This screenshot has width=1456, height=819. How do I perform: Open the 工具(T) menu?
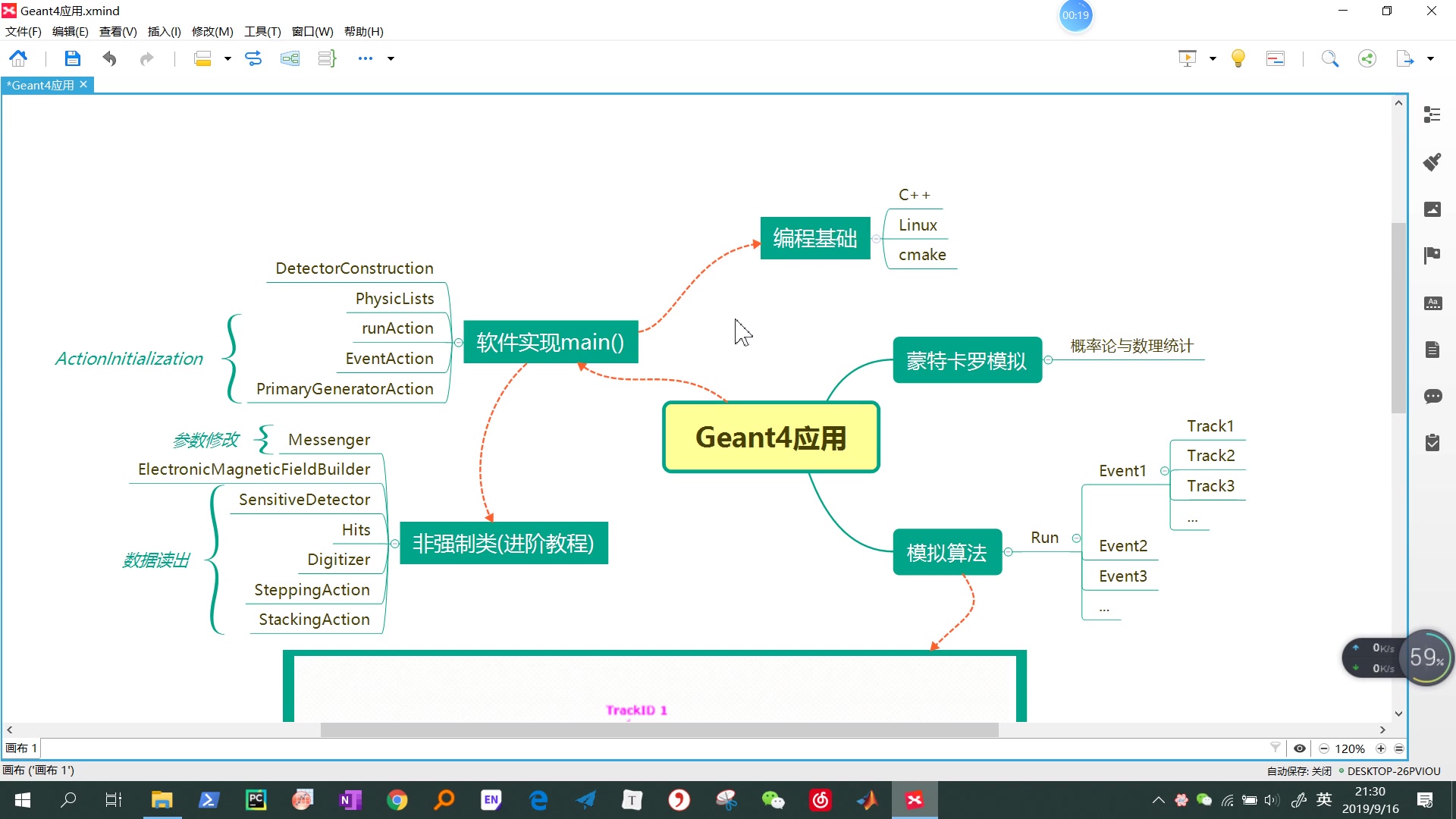pos(262,31)
